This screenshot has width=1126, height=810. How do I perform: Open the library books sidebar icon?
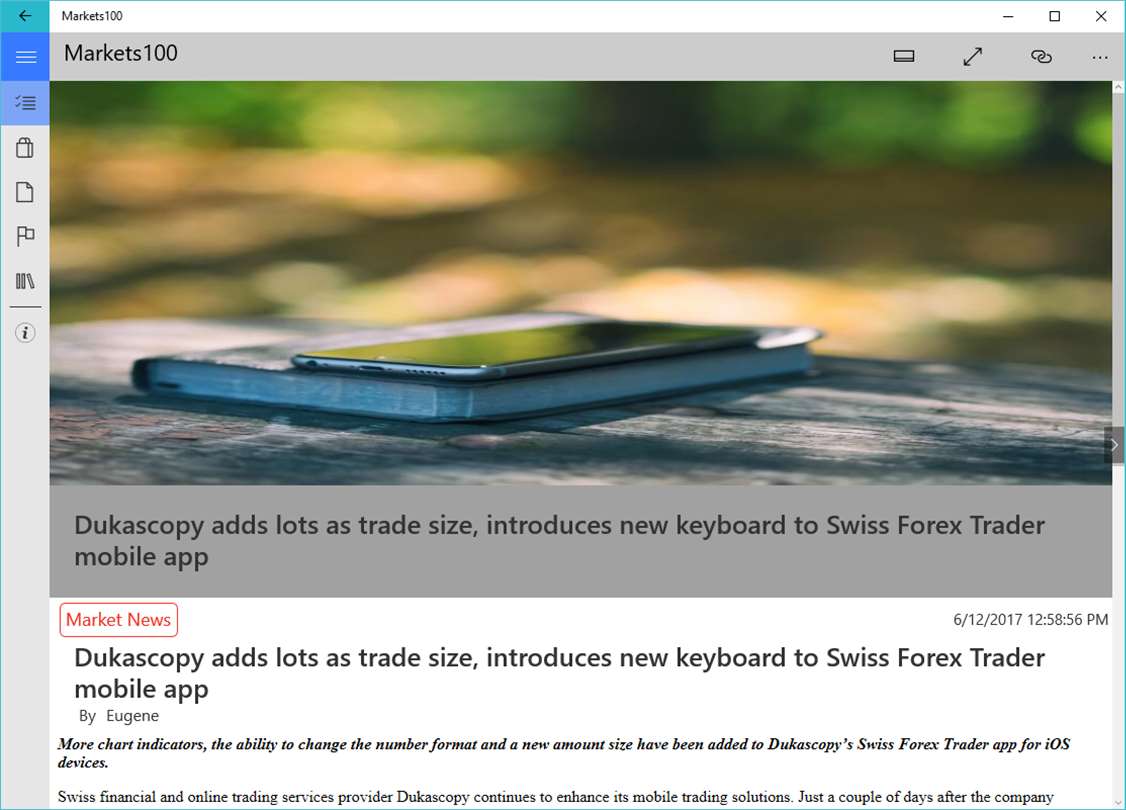click(x=25, y=281)
